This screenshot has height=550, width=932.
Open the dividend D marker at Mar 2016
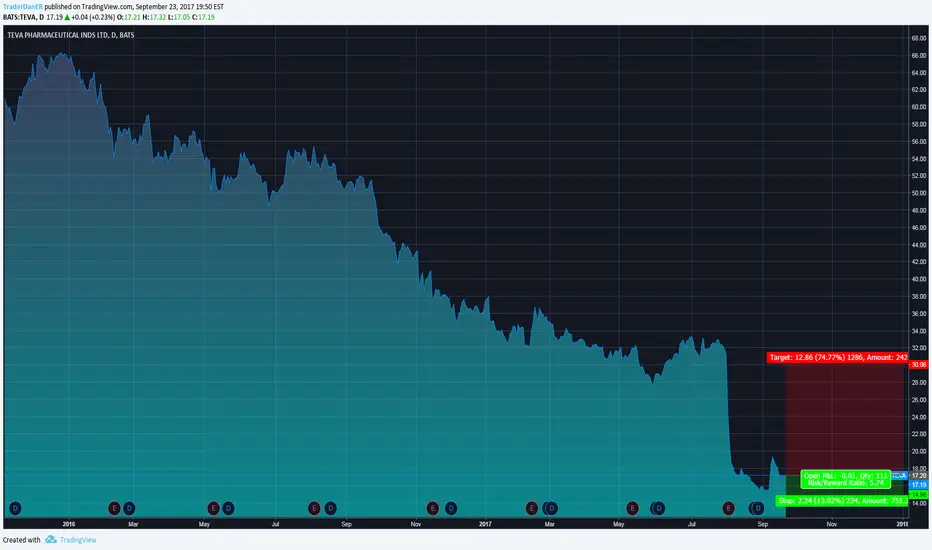(129, 508)
